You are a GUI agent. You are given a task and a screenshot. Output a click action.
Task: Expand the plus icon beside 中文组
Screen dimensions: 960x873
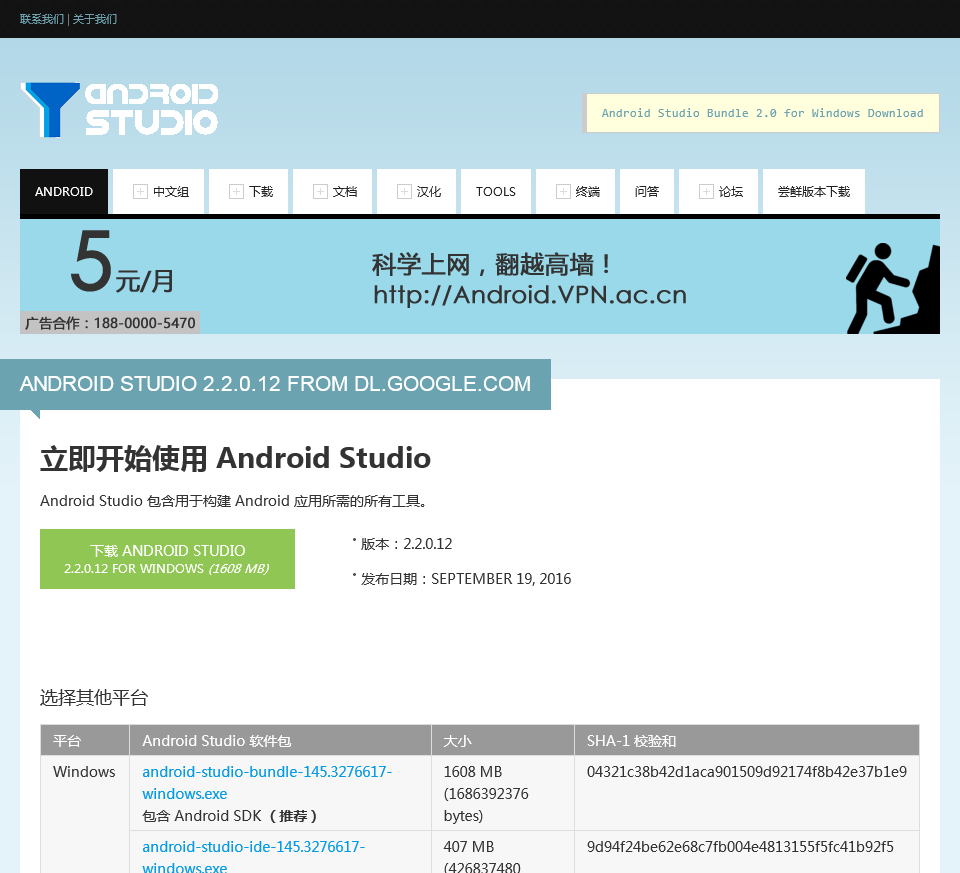(140, 192)
